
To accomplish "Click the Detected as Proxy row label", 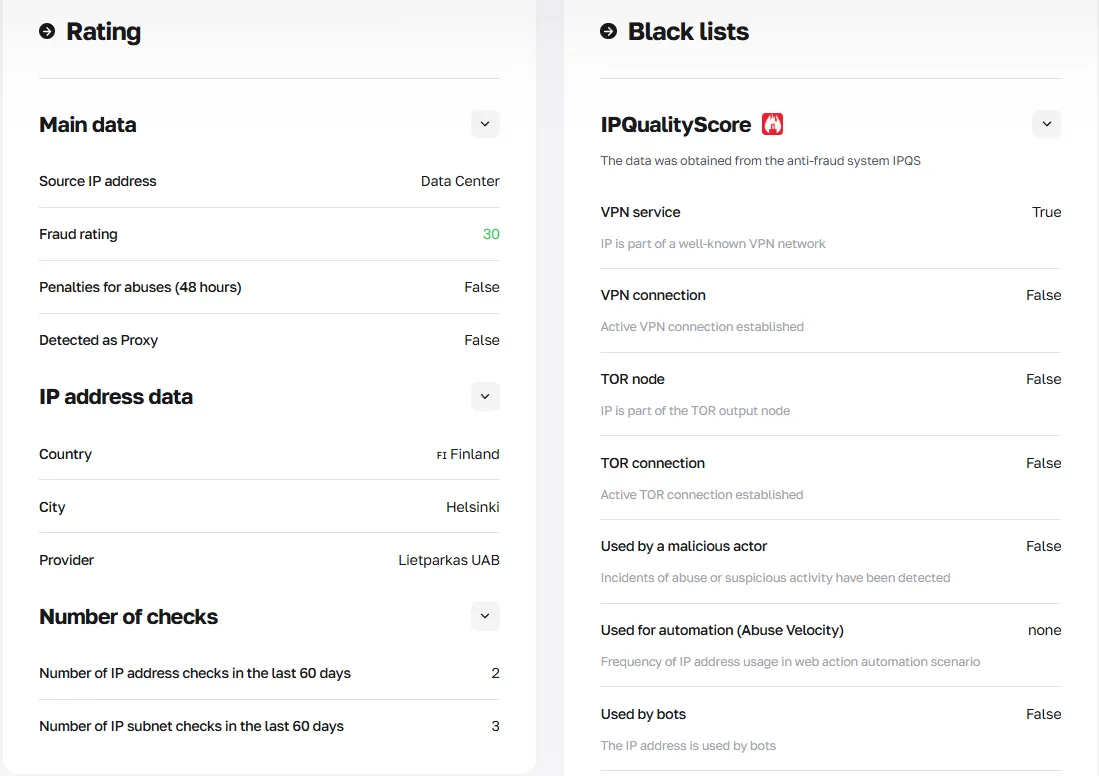I will tap(98, 340).
